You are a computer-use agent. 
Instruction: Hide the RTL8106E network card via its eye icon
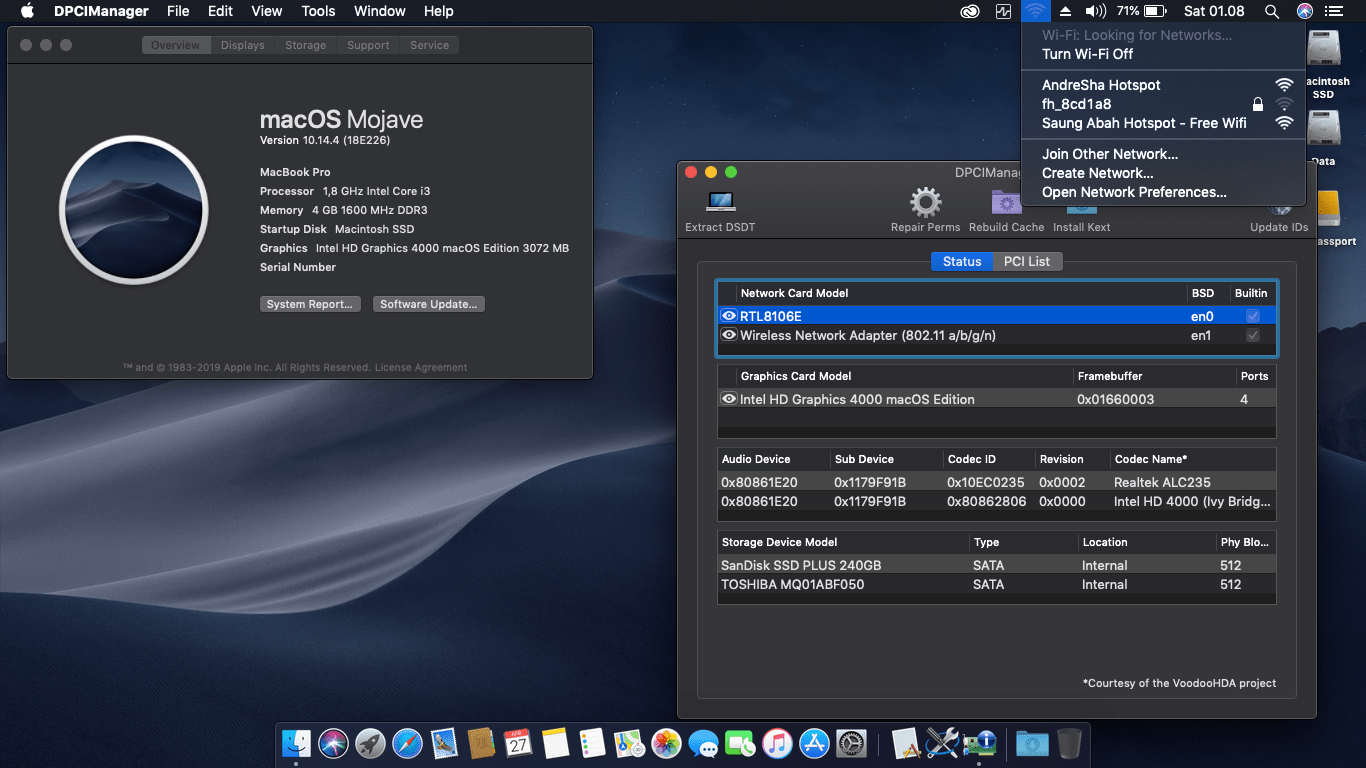[x=729, y=315]
